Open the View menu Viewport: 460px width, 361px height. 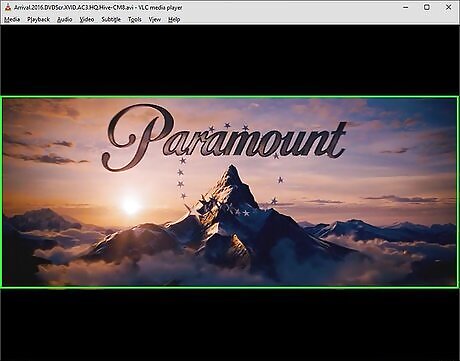tap(155, 20)
